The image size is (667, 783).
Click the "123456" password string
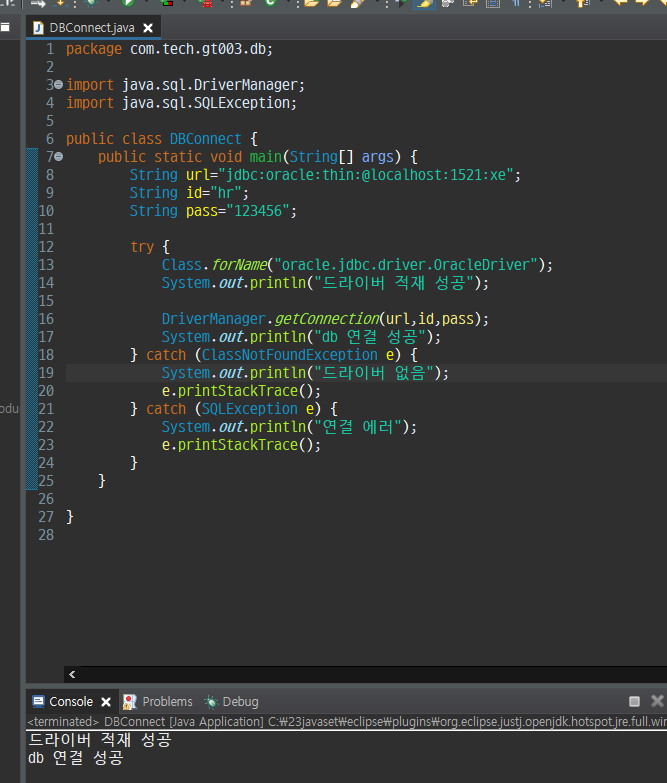[x=258, y=211]
